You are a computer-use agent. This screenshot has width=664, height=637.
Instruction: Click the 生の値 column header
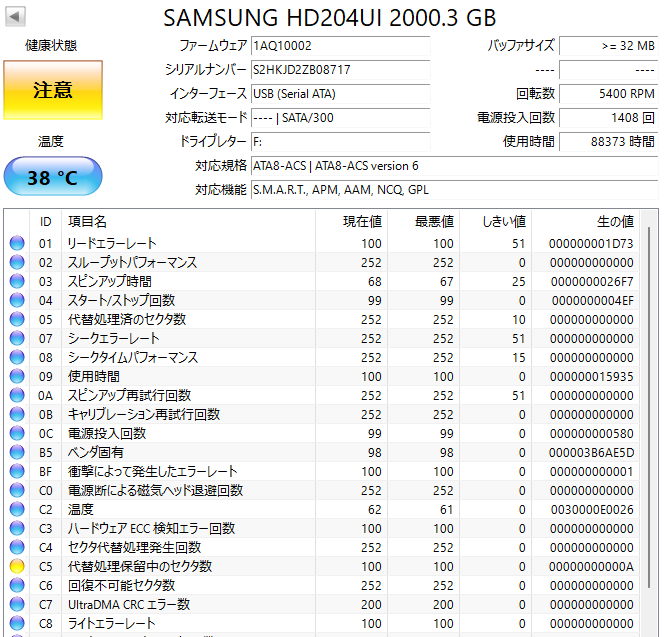pos(585,222)
